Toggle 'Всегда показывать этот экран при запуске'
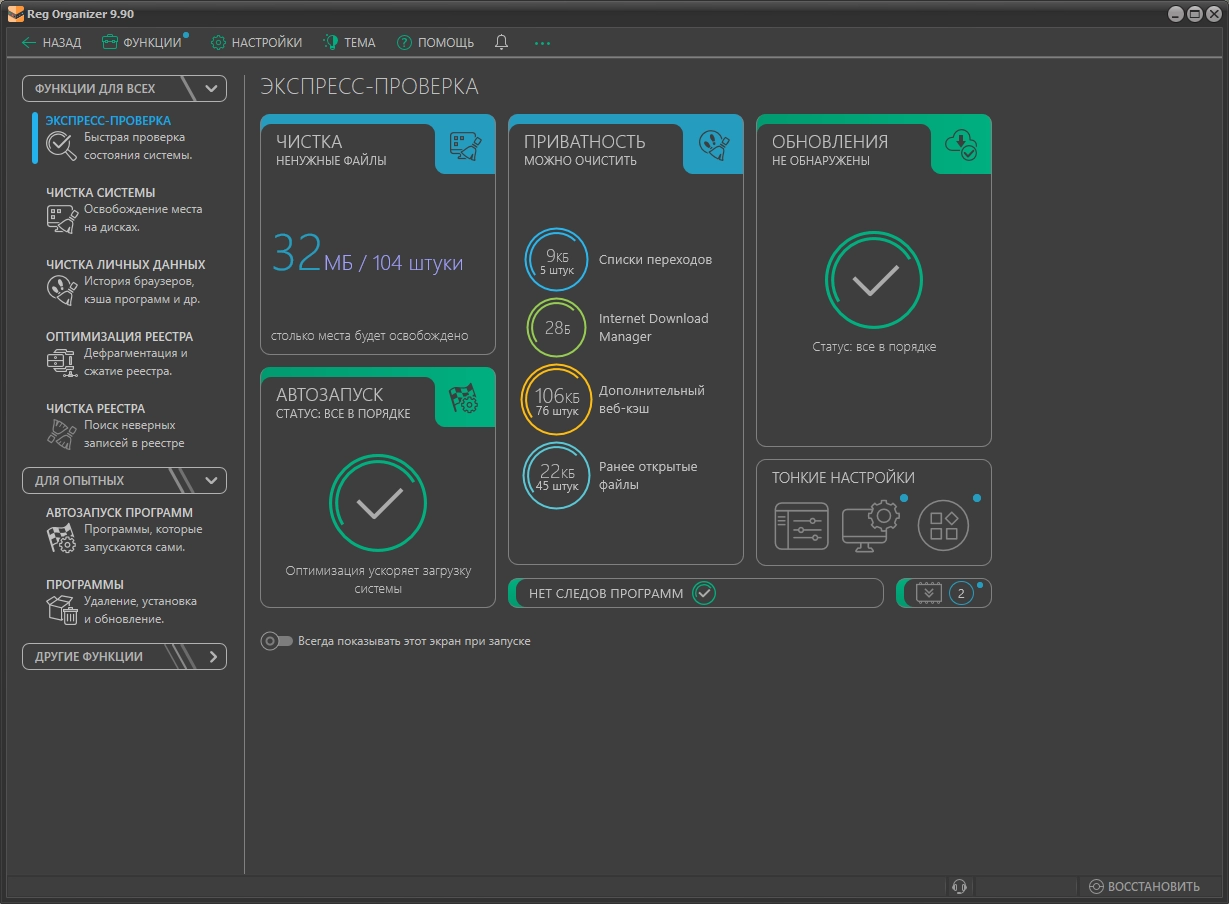The width and height of the screenshot is (1229, 904). pos(277,641)
